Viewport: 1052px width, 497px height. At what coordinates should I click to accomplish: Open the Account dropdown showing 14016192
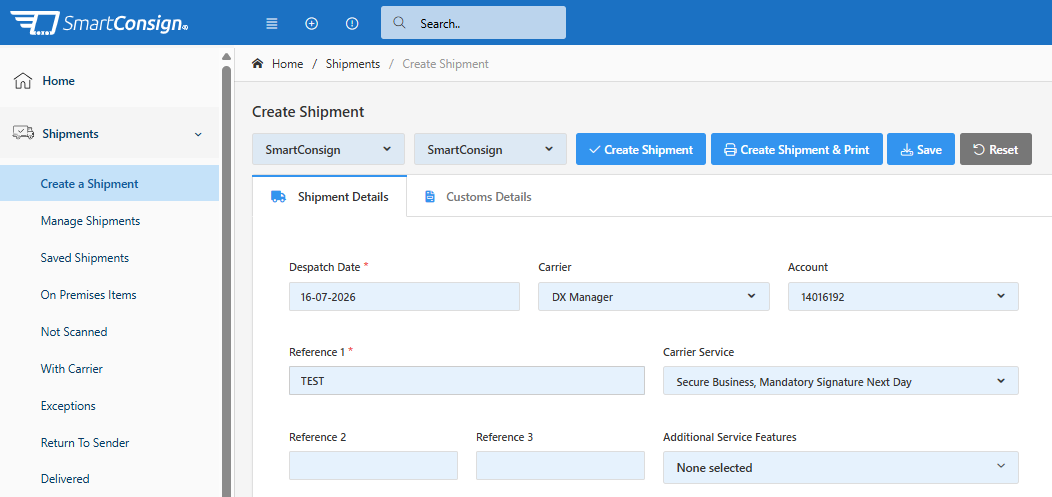click(903, 296)
